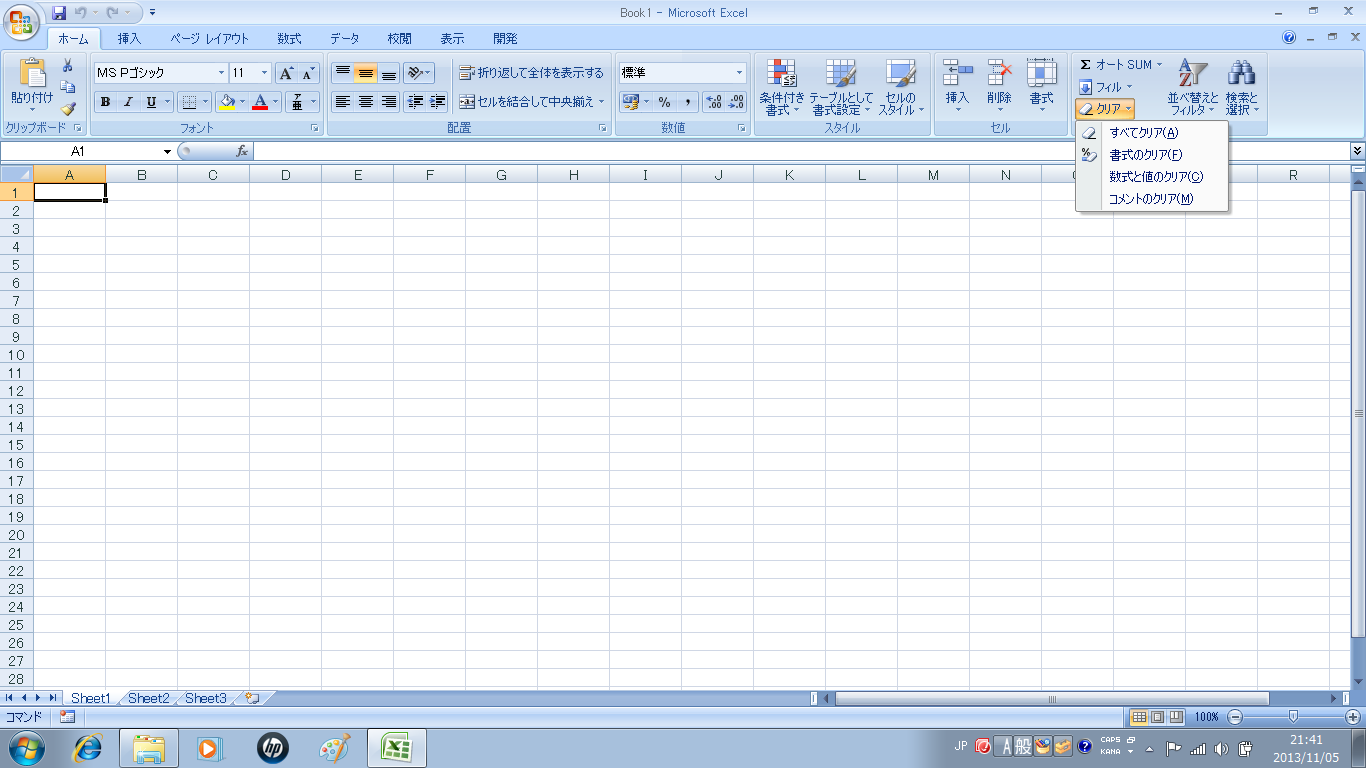Switch to the 数式 ribbon tab
1366x768 pixels.
(x=289, y=39)
